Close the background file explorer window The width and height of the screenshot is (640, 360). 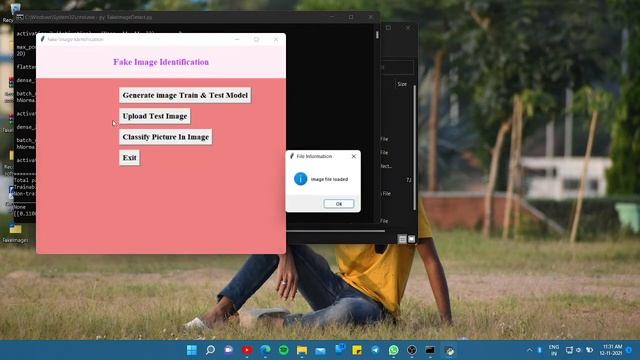point(408,28)
